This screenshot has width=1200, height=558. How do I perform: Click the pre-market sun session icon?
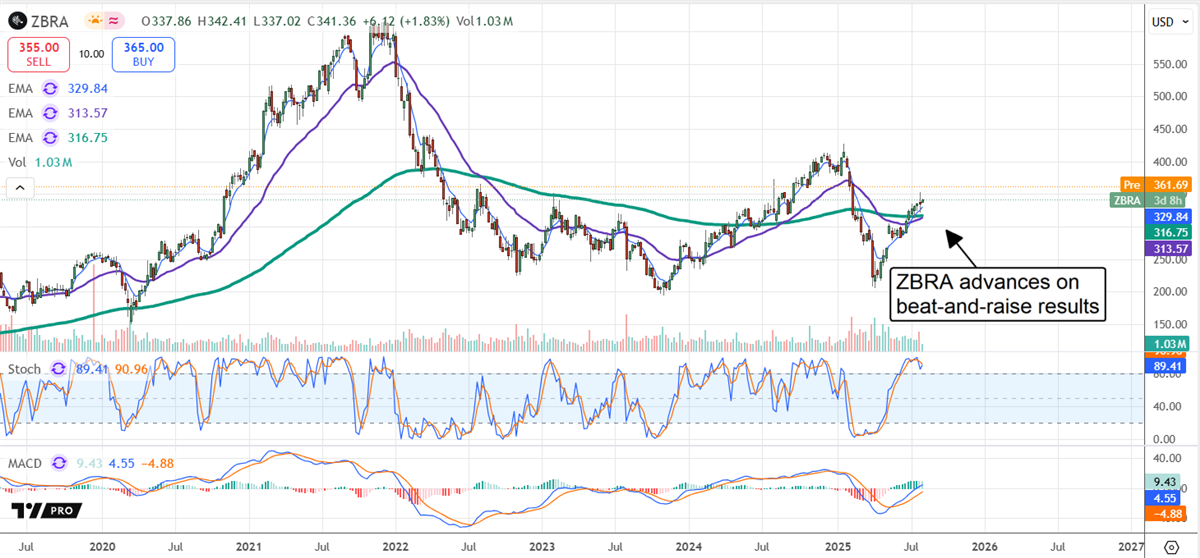[x=96, y=20]
